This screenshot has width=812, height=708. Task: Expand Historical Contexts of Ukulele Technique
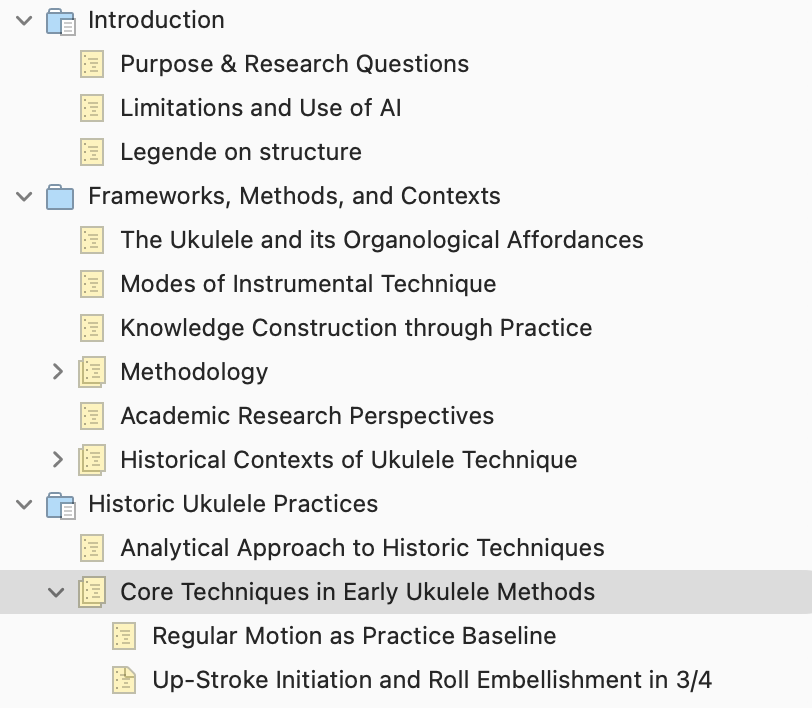[x=57, y=460]
